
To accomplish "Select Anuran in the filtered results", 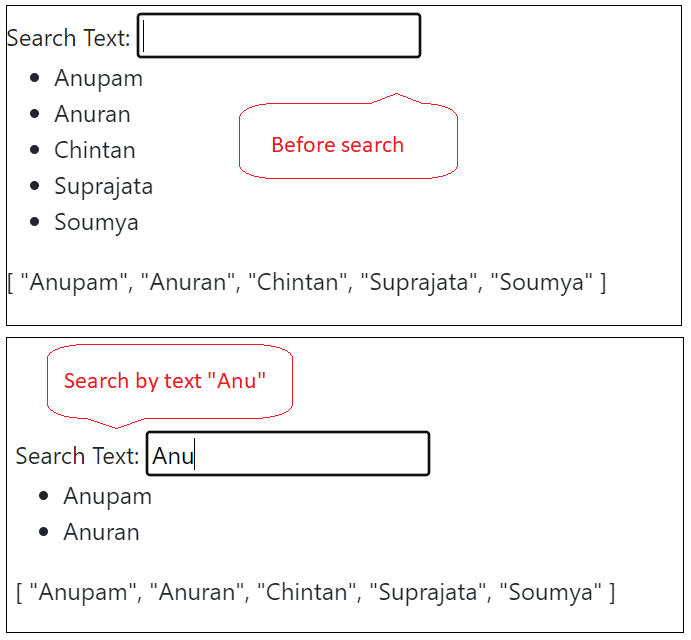I will (101, 532).
